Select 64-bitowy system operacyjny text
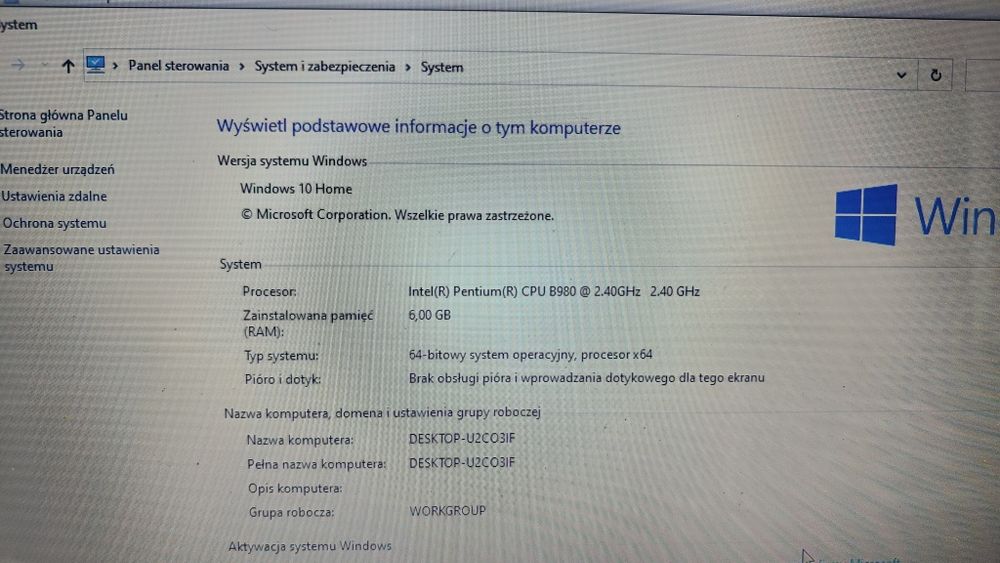The width and height of the screenshot is (1000, 563). click(x=531, y=355)
